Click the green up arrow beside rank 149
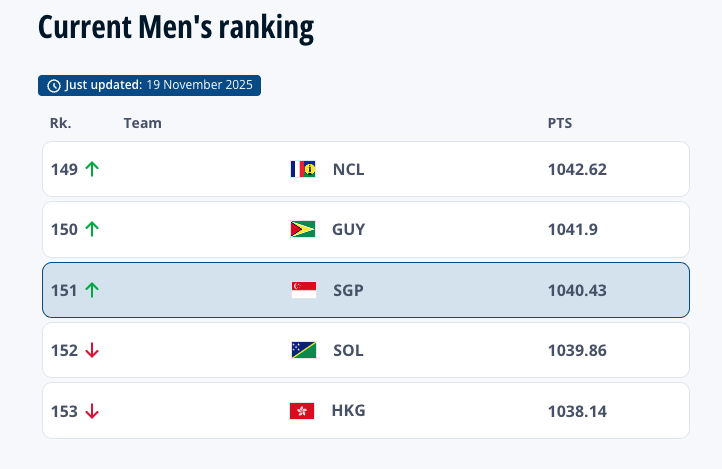Viewport: 722px width, 469px height. (x=92, y=169)
